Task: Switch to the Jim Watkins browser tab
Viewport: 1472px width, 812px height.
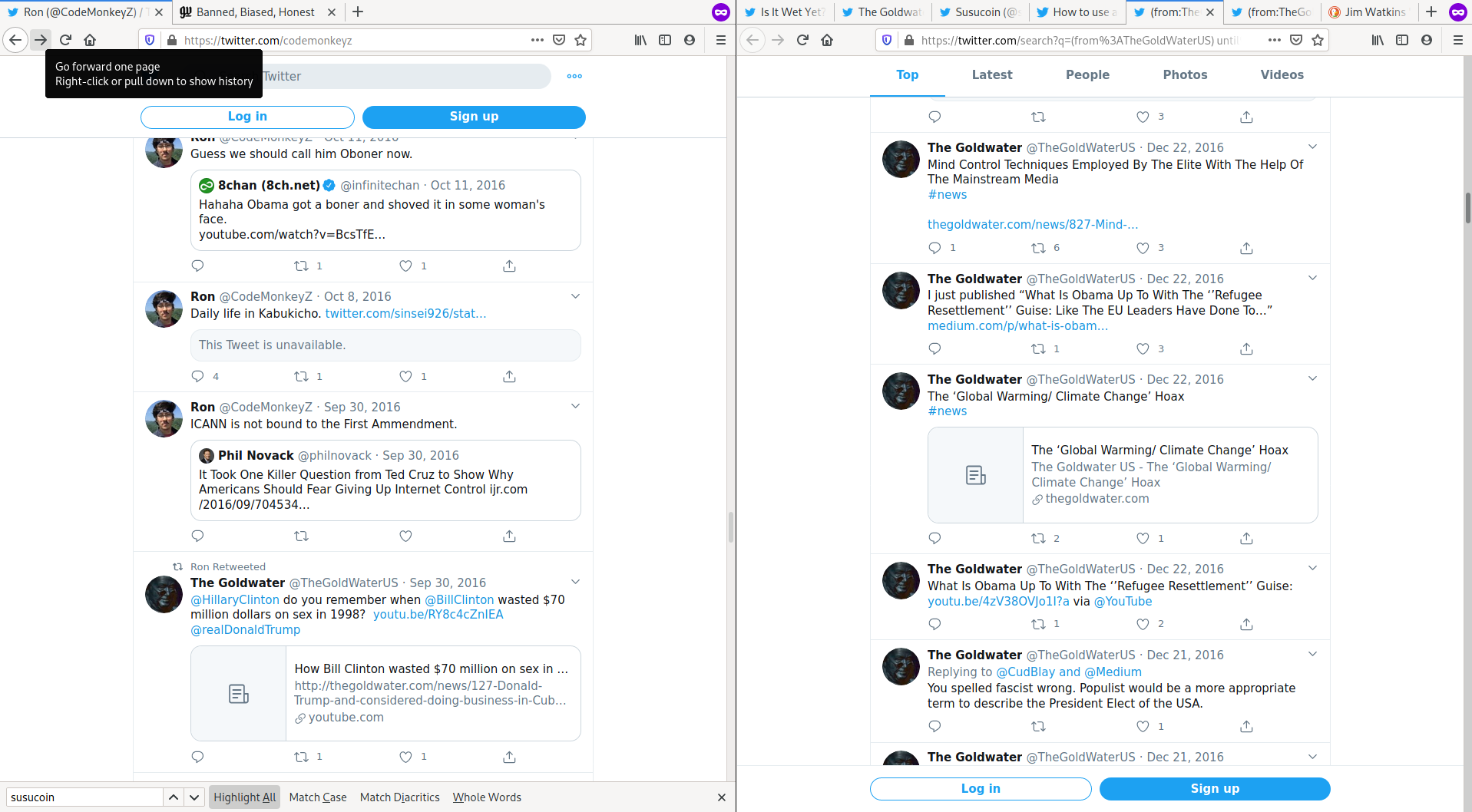Action: [x=1369, y=12]
